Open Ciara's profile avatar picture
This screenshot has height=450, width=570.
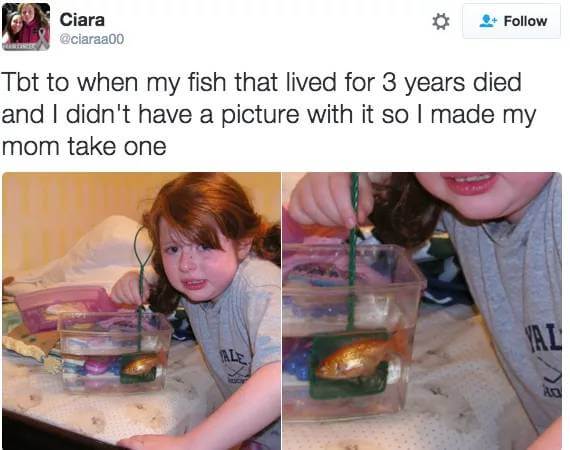(26, 27)
